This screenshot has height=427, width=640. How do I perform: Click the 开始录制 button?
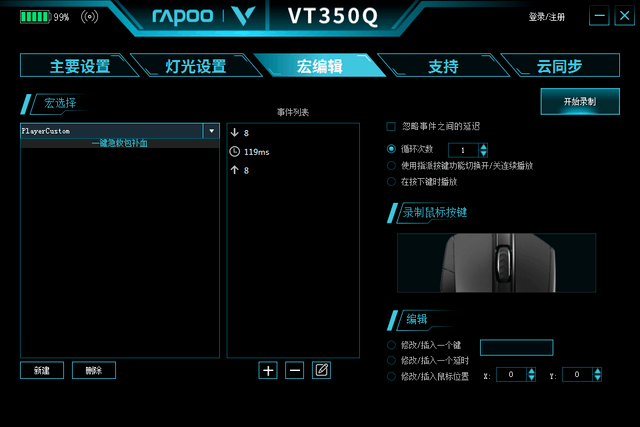[x=580, y=101]
